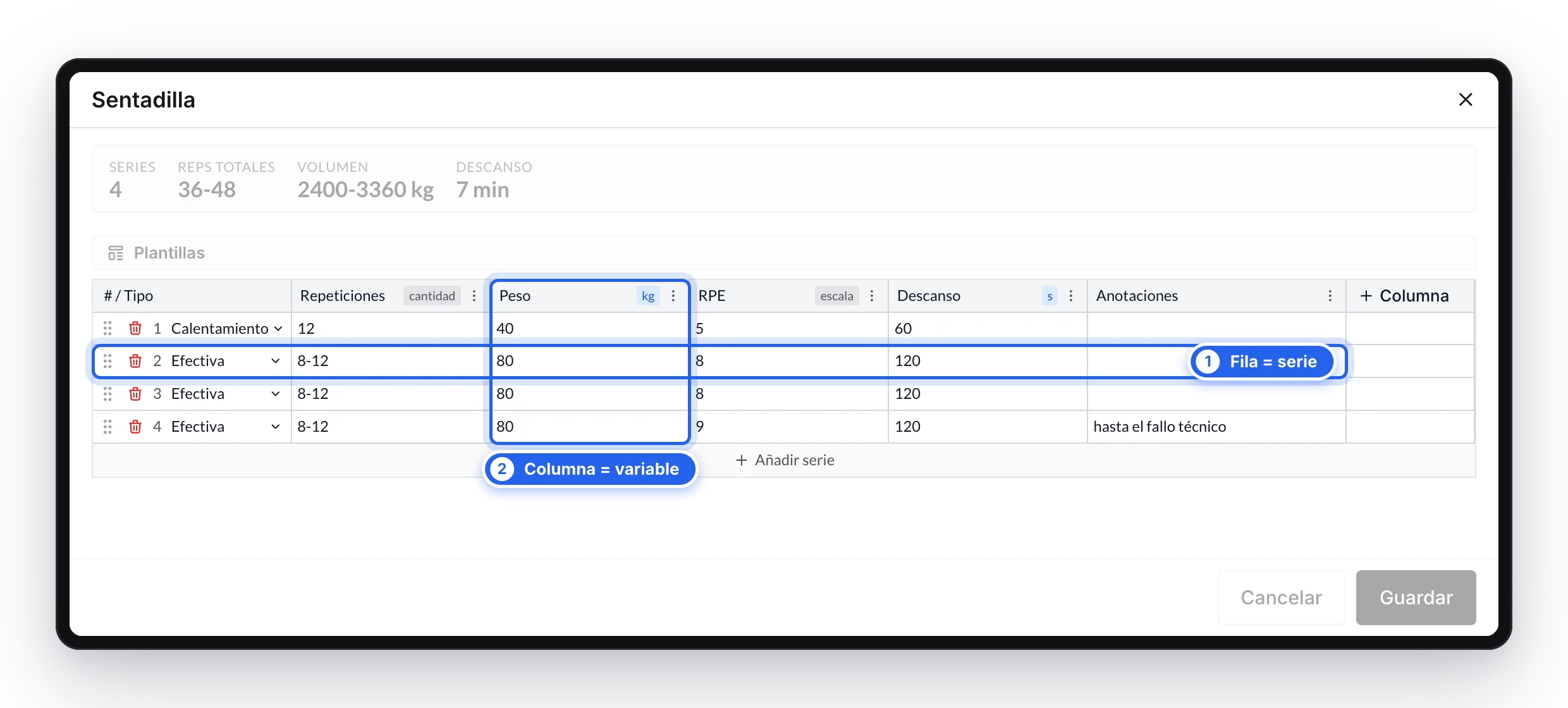Edit weight cell of series 4 showing 80
Screen dimensions: 1568x708
pos(590,427)
